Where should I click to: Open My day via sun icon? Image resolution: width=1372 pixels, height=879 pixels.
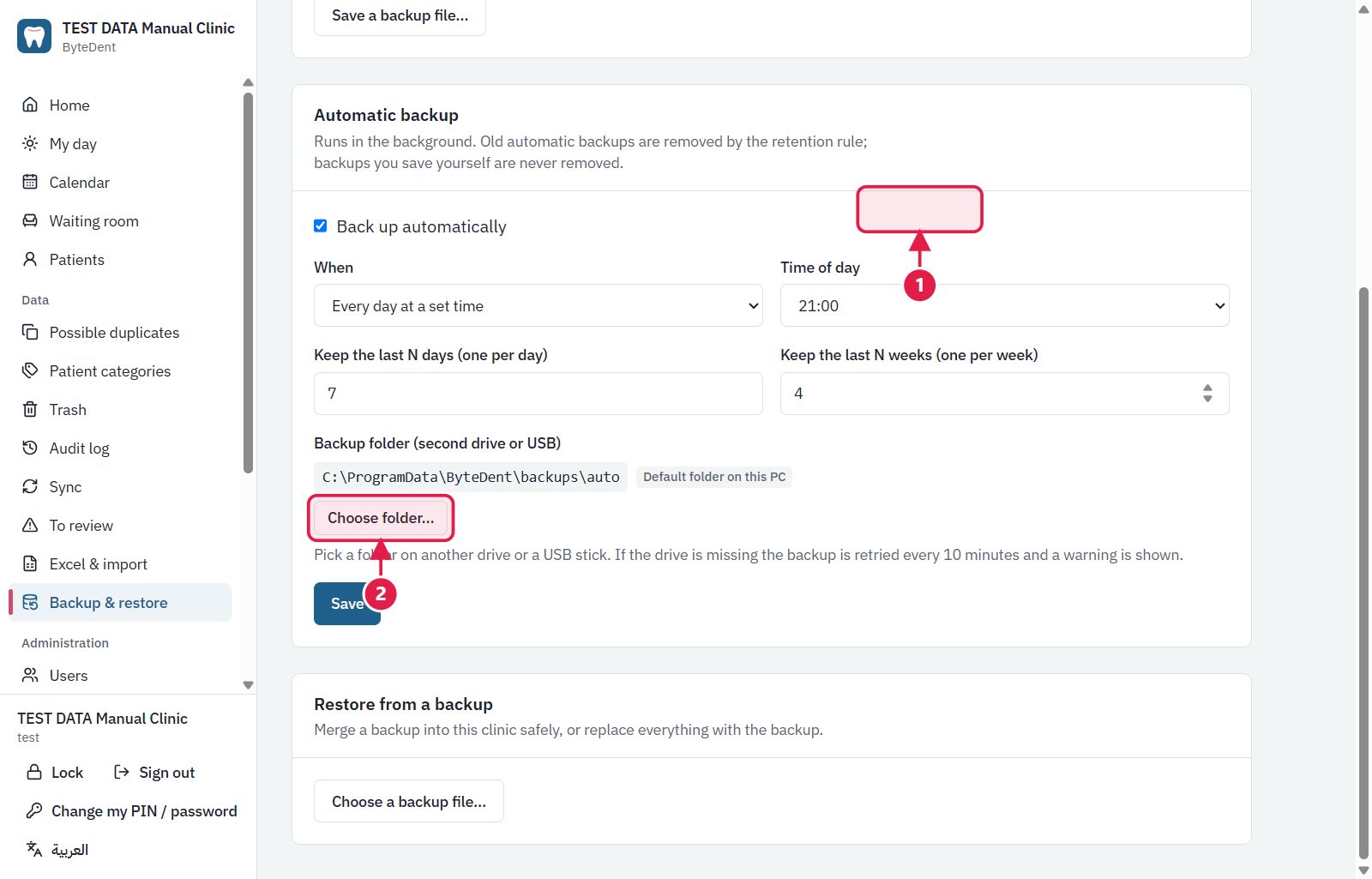pos(30,143)
